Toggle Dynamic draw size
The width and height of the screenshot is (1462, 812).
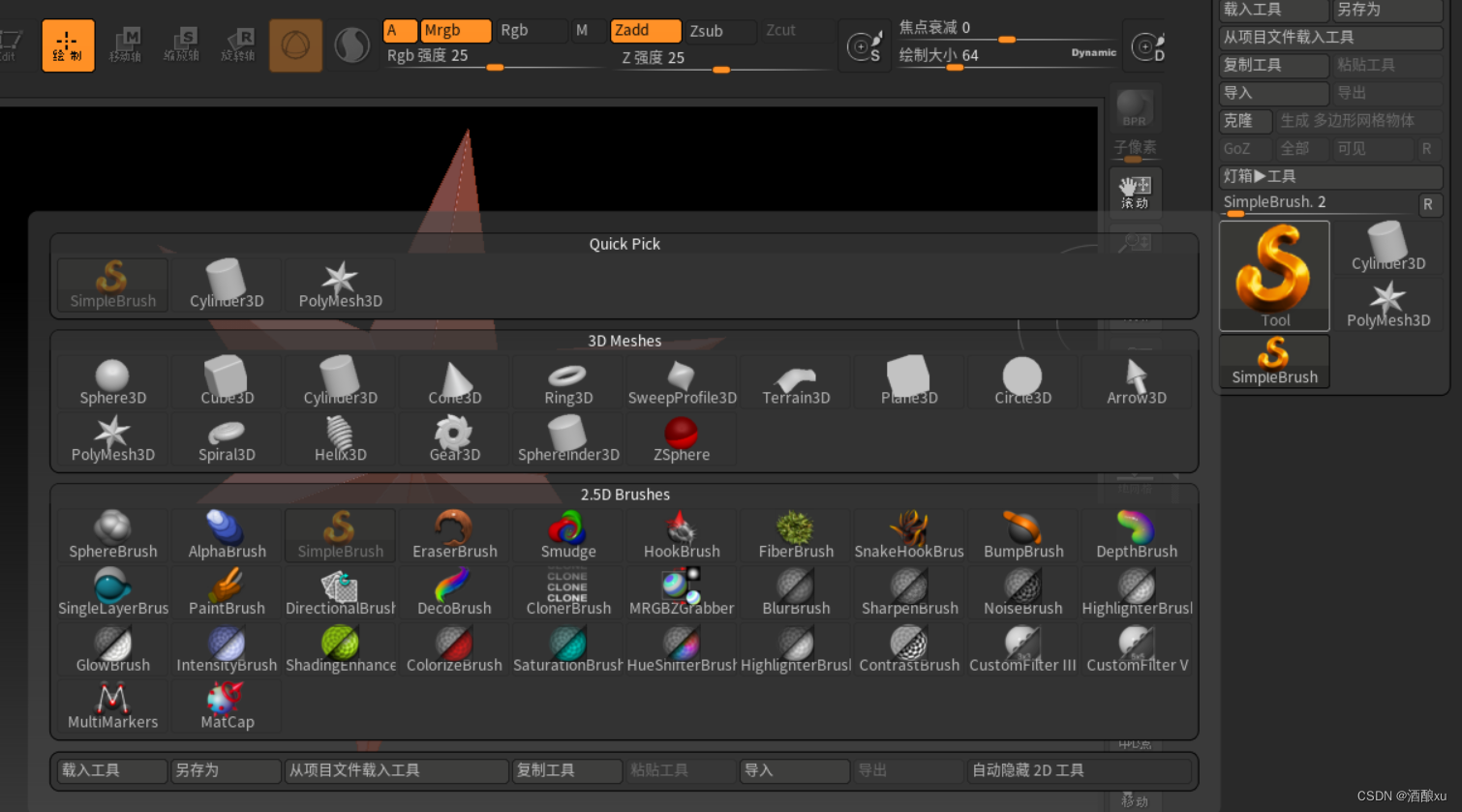(x=1093, y=53)
